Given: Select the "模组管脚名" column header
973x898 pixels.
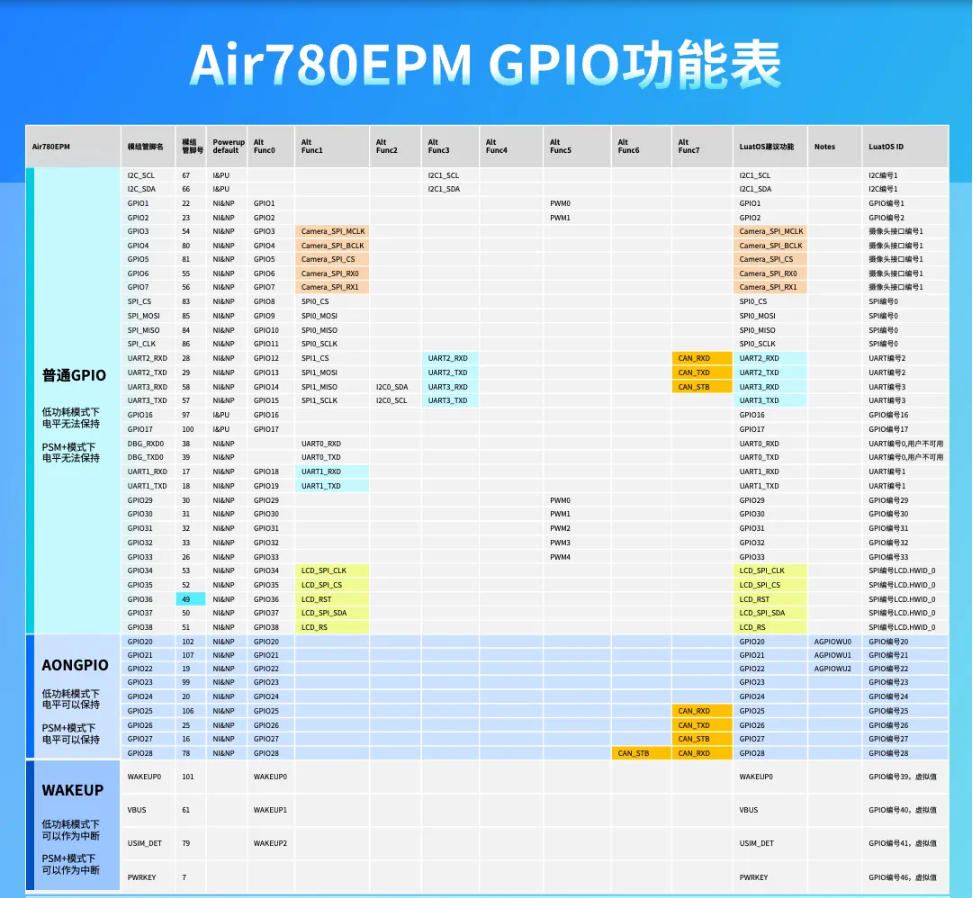Looking at the screenshot, I should coord(146,147).
